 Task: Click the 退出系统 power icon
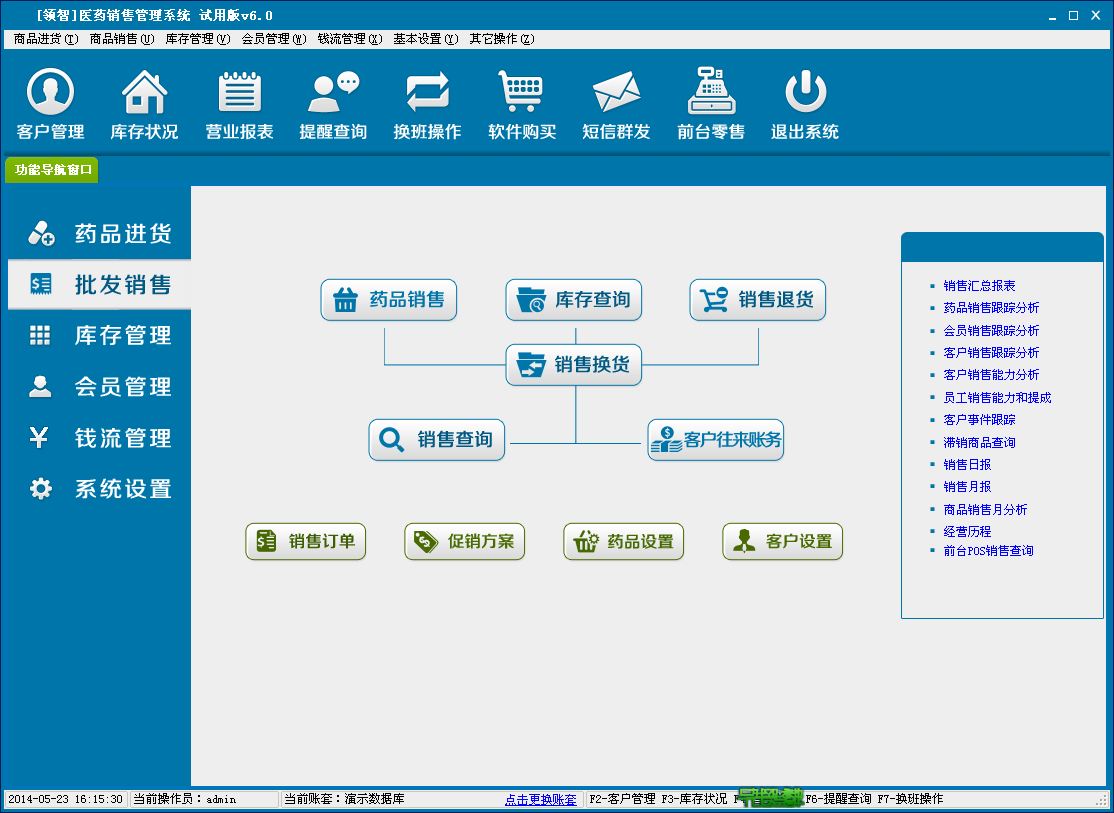[x=804, y=93]
